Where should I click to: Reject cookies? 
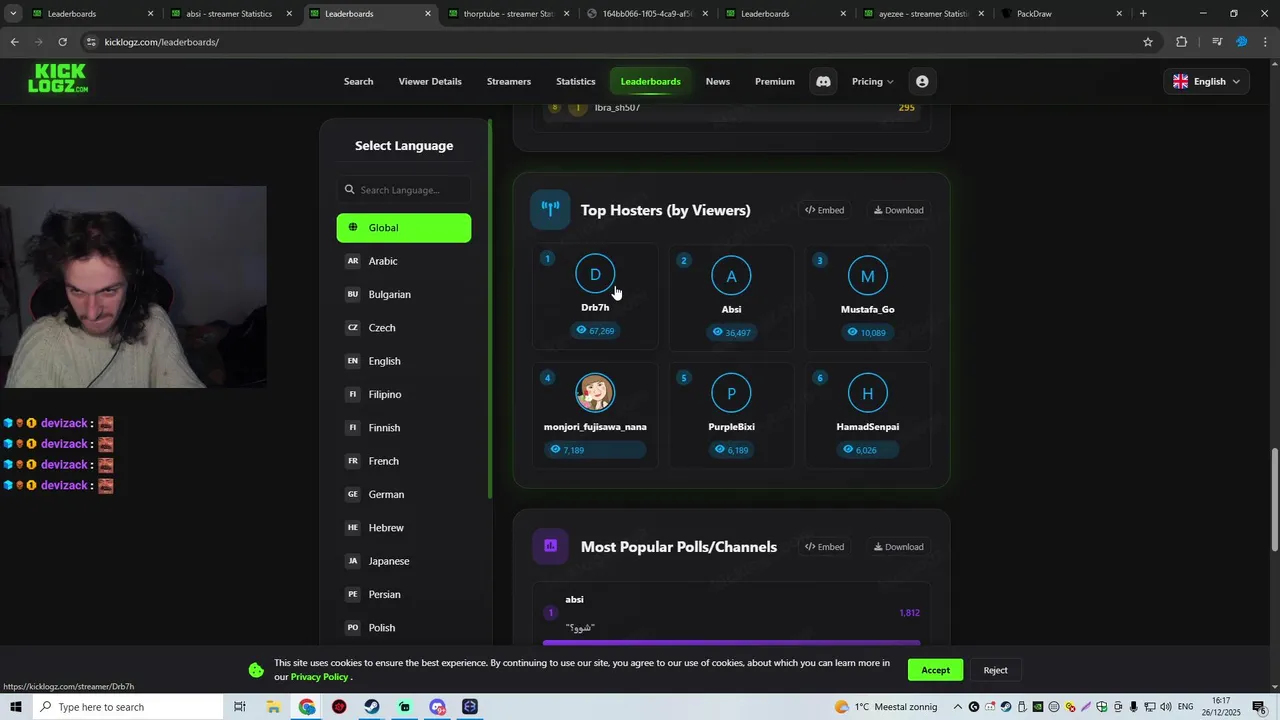[x=995, y=670]
